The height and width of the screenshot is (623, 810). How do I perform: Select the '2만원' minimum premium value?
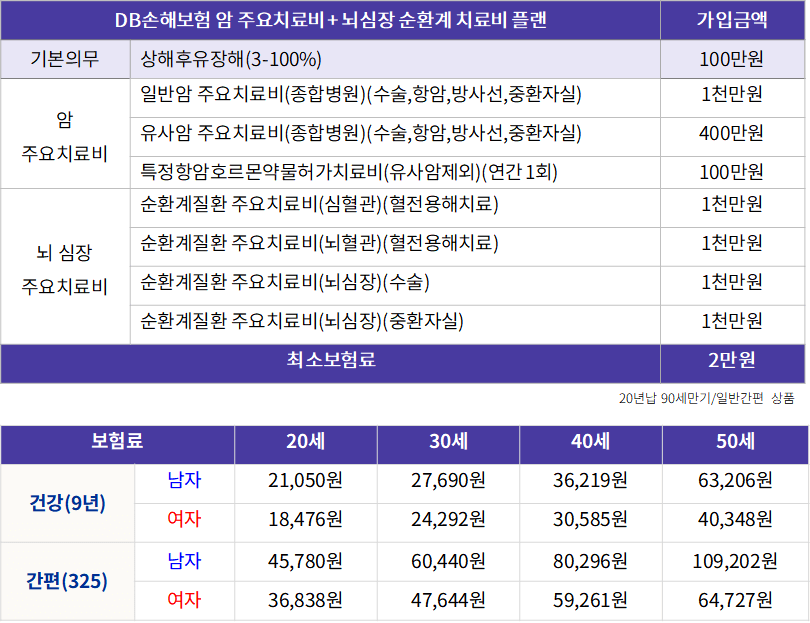click(x=732, y=360)
